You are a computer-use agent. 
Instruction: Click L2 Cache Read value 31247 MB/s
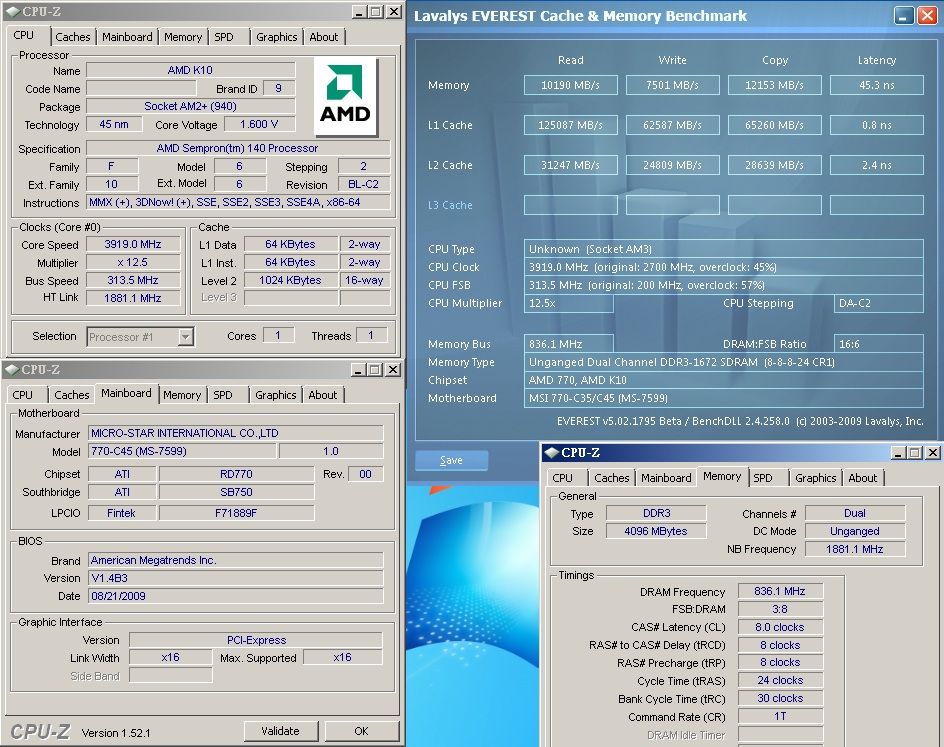[x=571, y=165]
